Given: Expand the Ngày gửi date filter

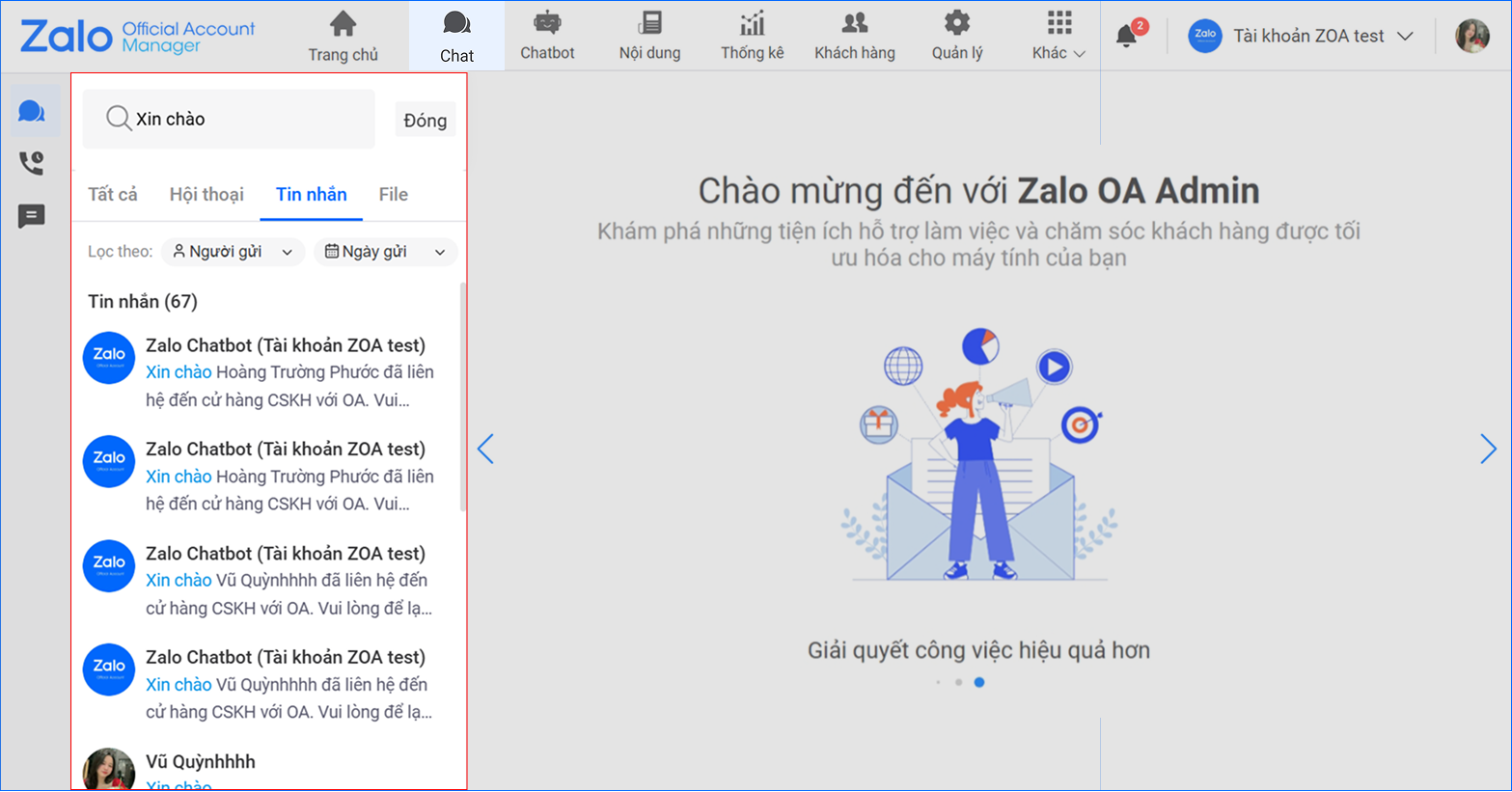Looking at the screenshot, I should click(x=385, y=252).
